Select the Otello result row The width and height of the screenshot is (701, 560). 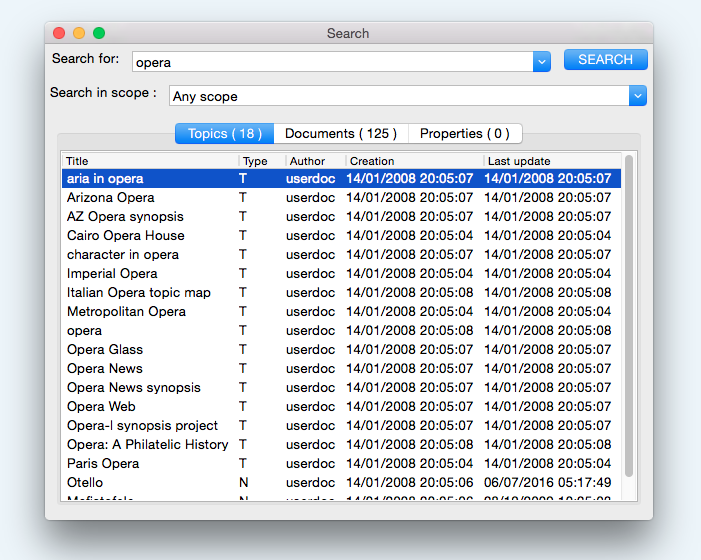[85, 483]
